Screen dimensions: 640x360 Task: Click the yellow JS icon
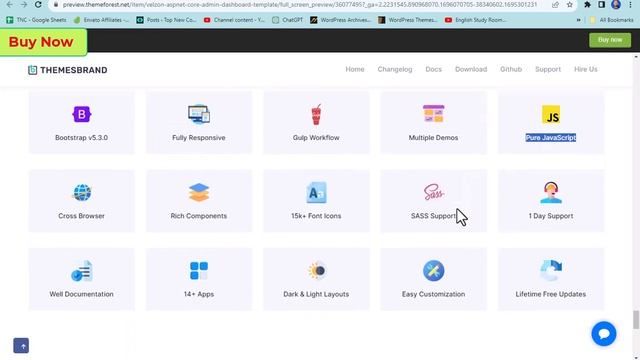(551, 114)
